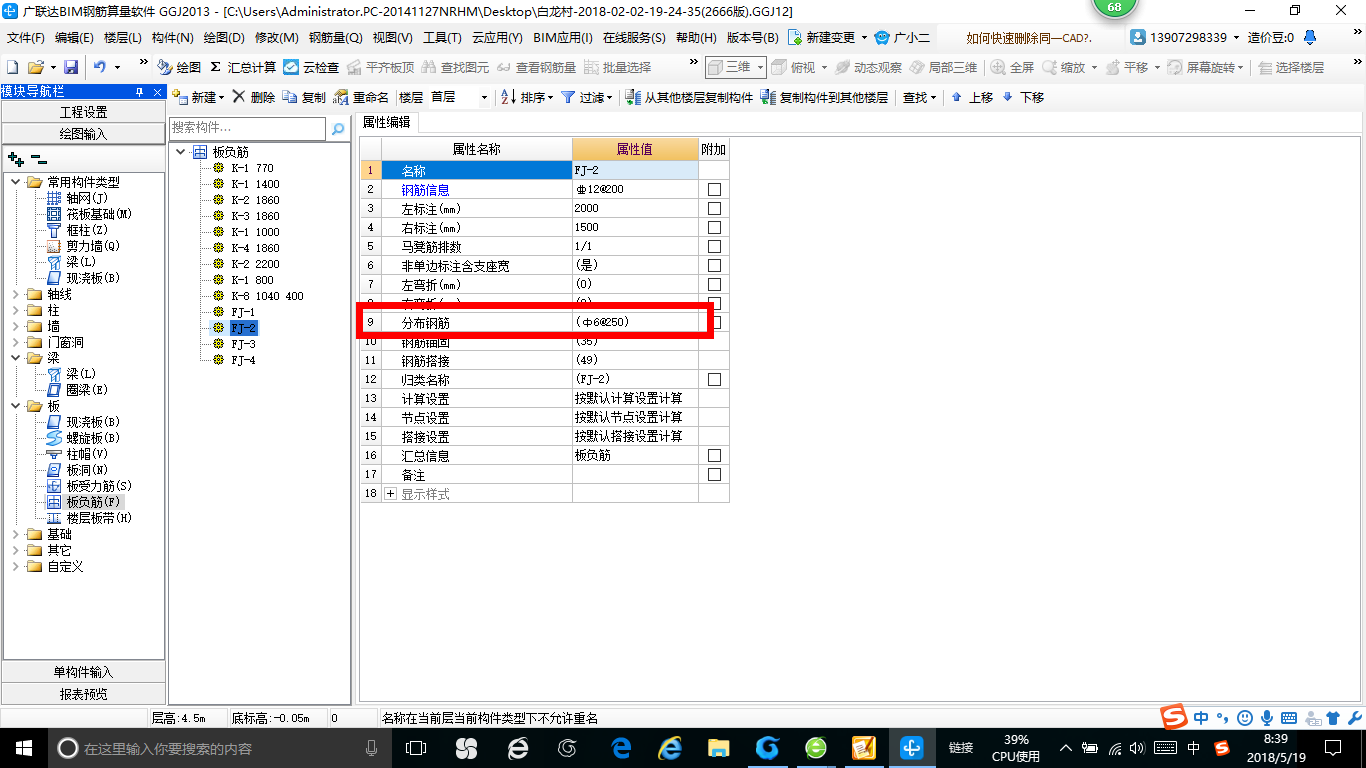Click the search magnifier icon beside 搜索构件
This screenshot has height=768, width=1366.
[x=338, y=128]
